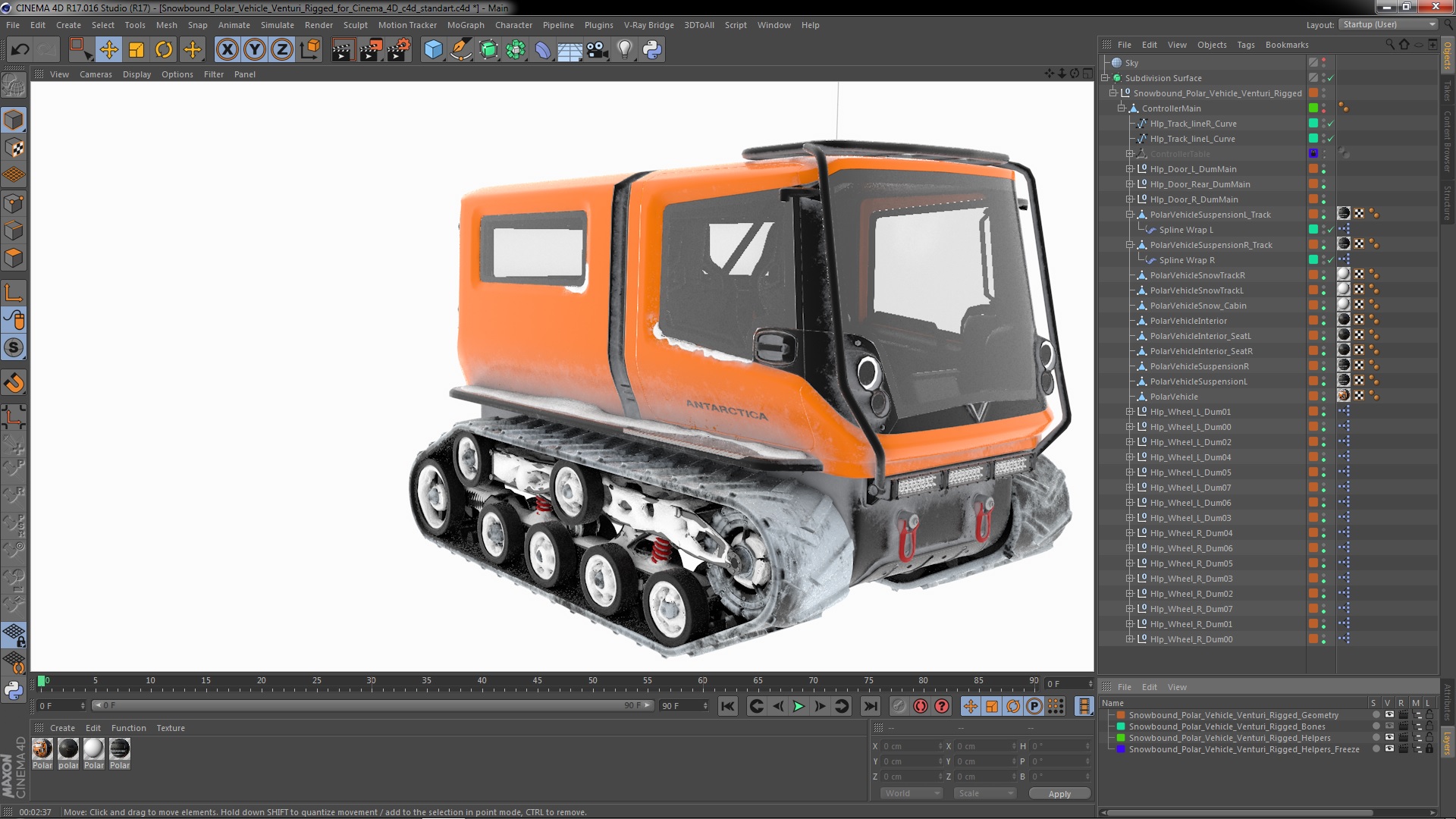Click the Undo arrow icon

tap(20, 50)
